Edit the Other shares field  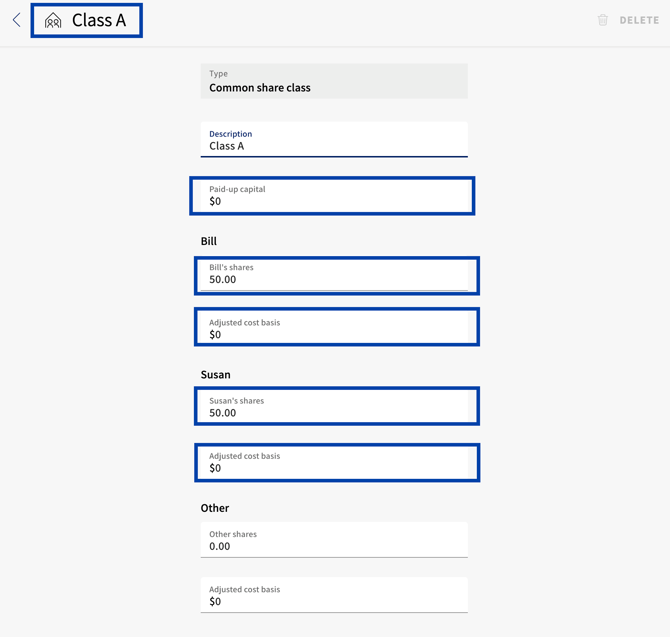[334, 540]
